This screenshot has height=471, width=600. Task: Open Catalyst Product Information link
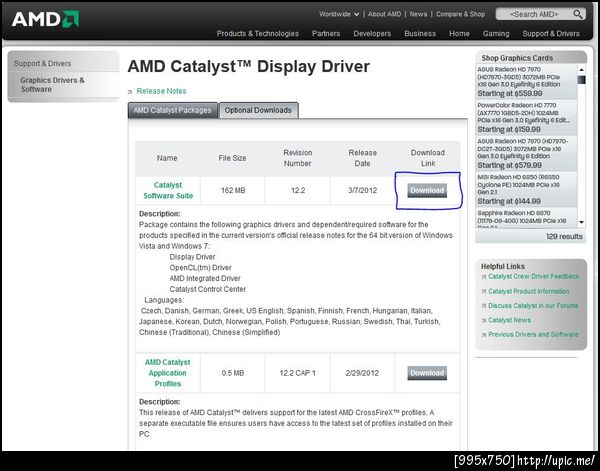(x=528, y=291)
